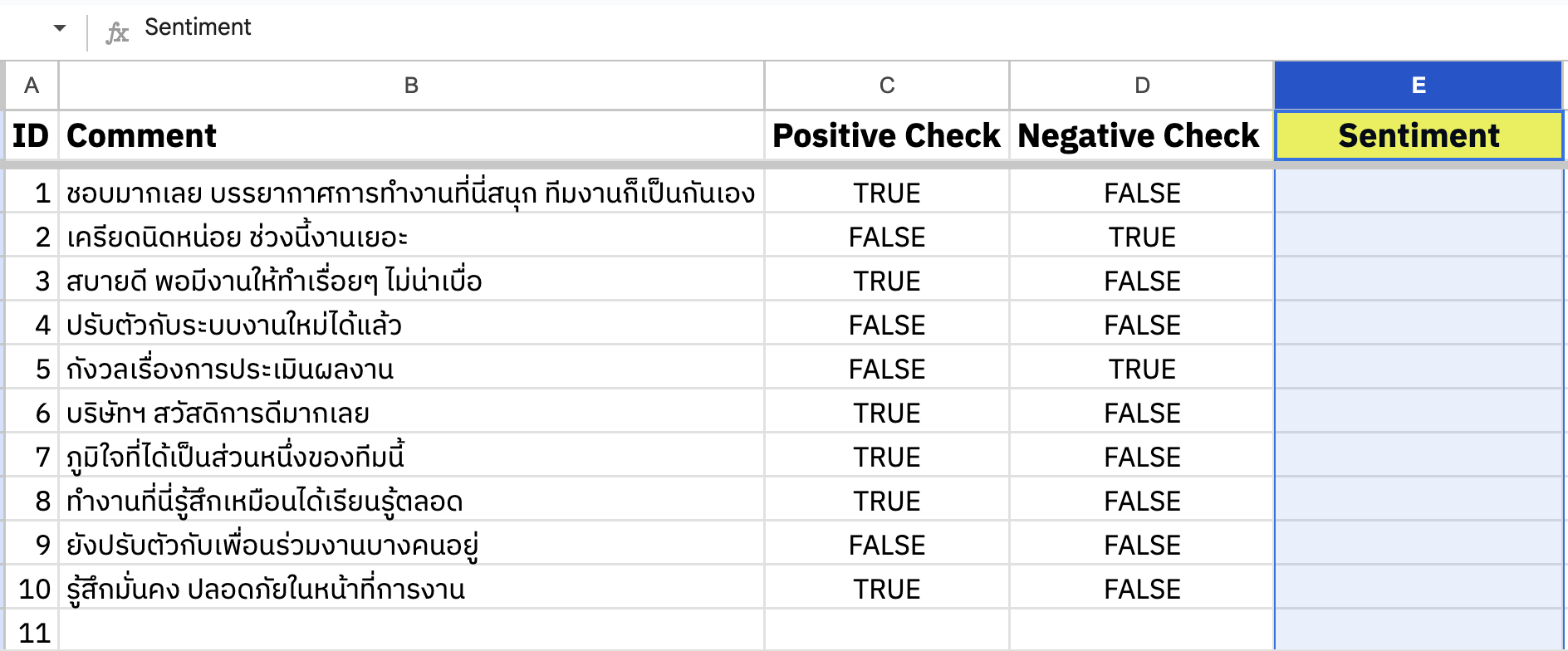Select column C header

click(x=885, y=86)
